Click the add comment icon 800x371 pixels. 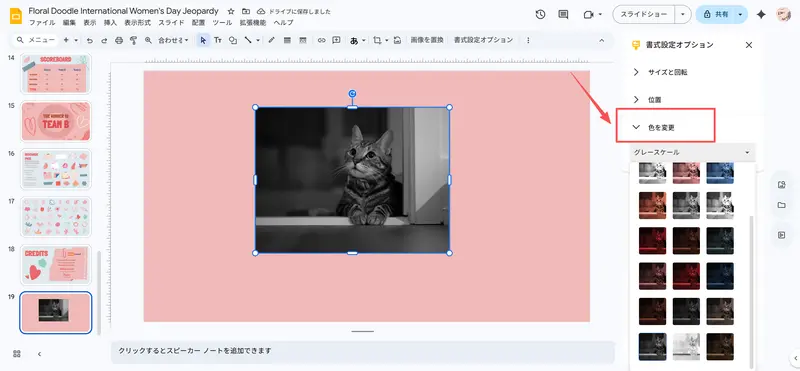tap(336, 40)
